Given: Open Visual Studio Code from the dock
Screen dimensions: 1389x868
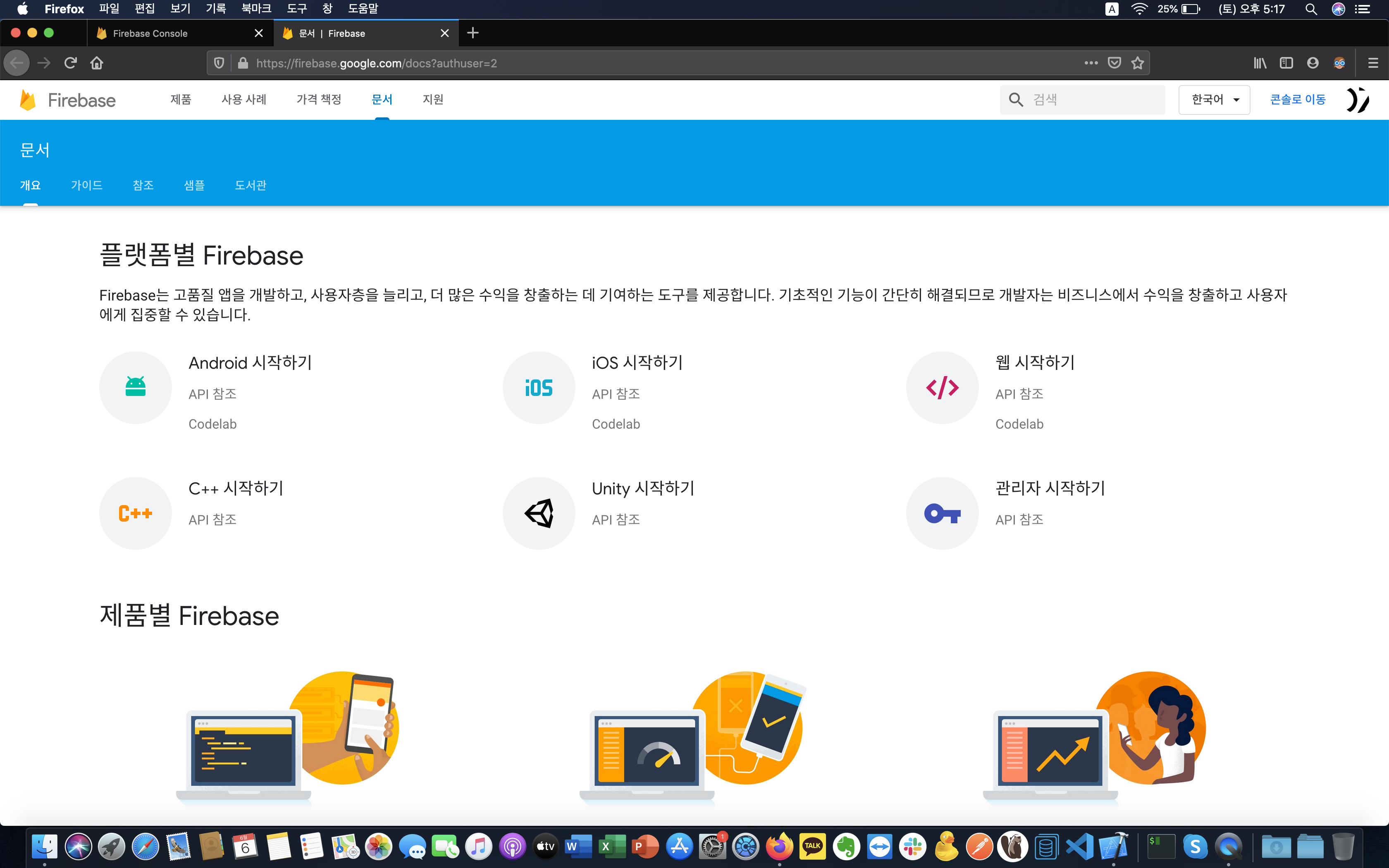Looking at the screenshot, I should click(x=1080, y=846).
